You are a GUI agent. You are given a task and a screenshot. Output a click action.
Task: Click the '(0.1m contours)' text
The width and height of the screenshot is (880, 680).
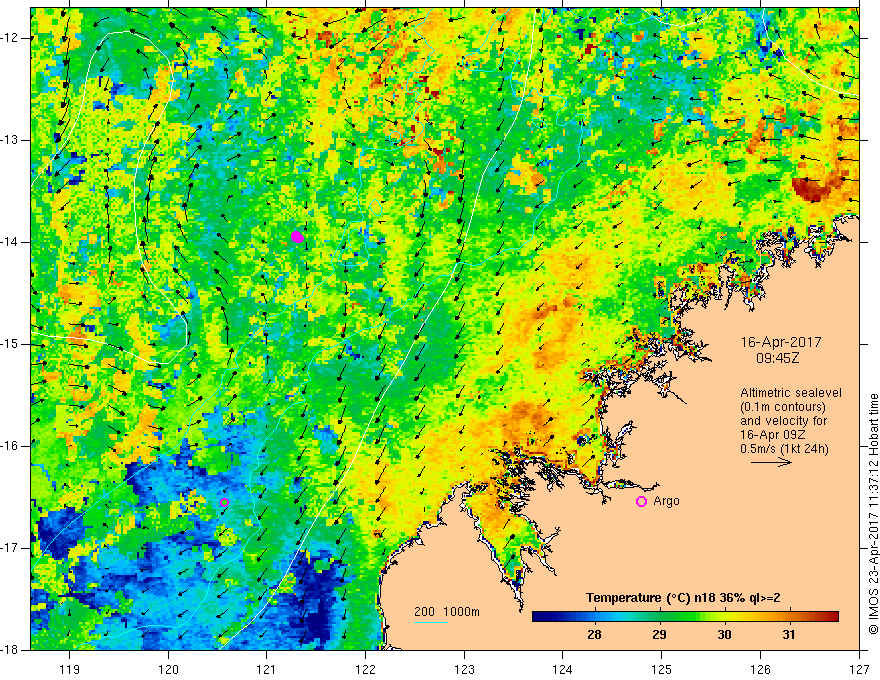pyautogui.click(x=783, y=407)
